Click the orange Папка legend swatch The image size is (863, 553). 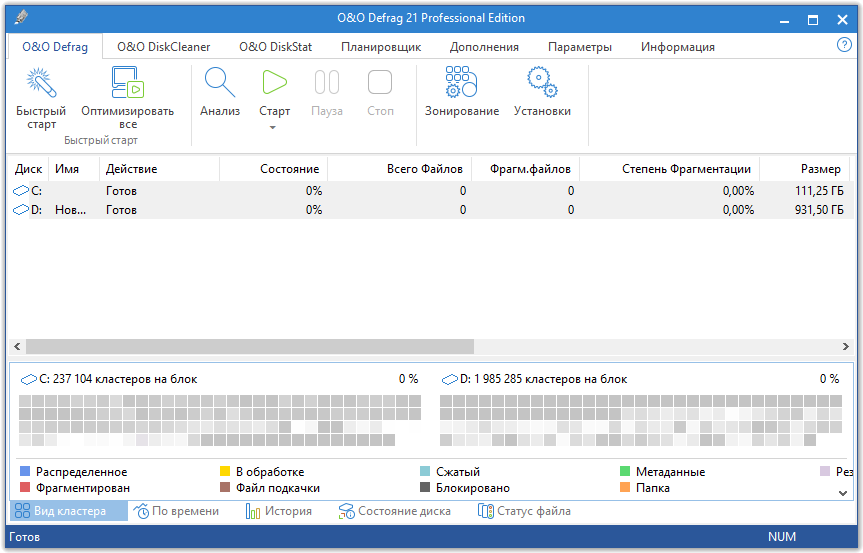pos(625,487)
